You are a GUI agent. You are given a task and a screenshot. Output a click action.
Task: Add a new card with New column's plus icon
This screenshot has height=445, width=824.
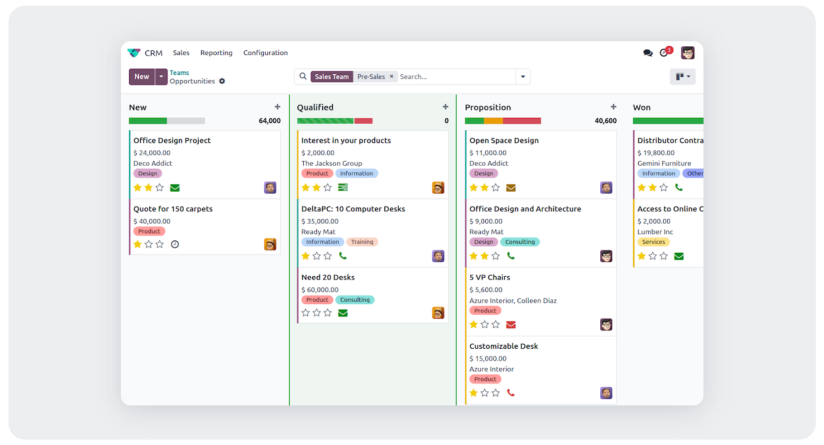277,107
